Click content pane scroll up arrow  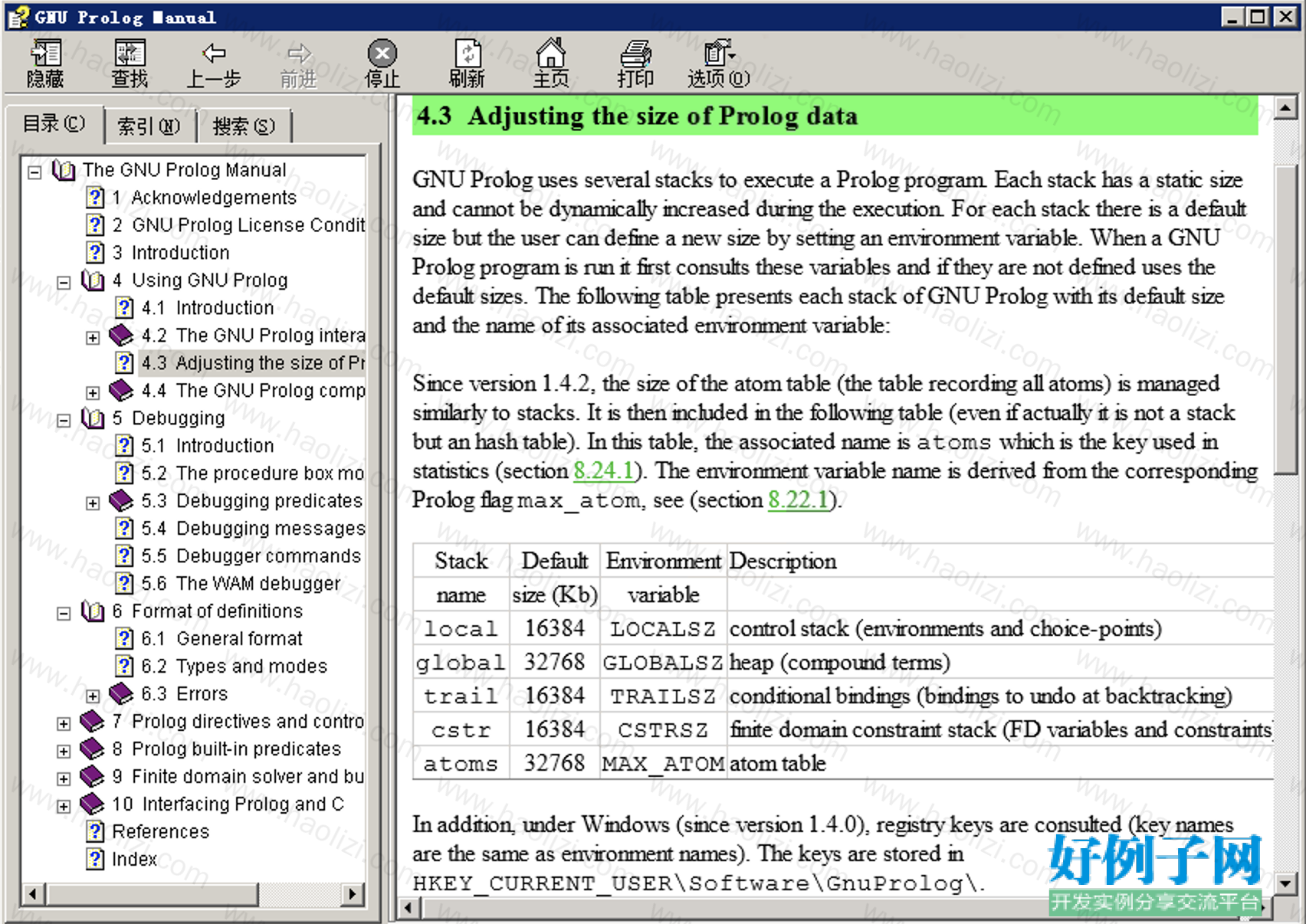[1285, 107]
